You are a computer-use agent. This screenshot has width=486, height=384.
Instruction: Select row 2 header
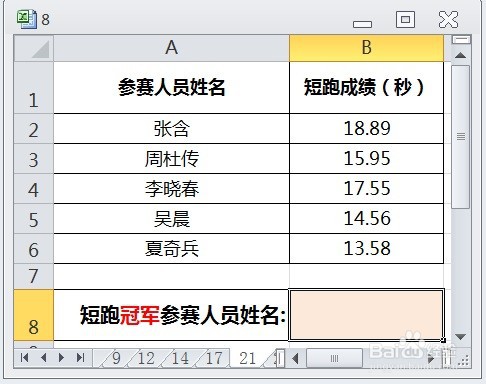coord(34,129)
